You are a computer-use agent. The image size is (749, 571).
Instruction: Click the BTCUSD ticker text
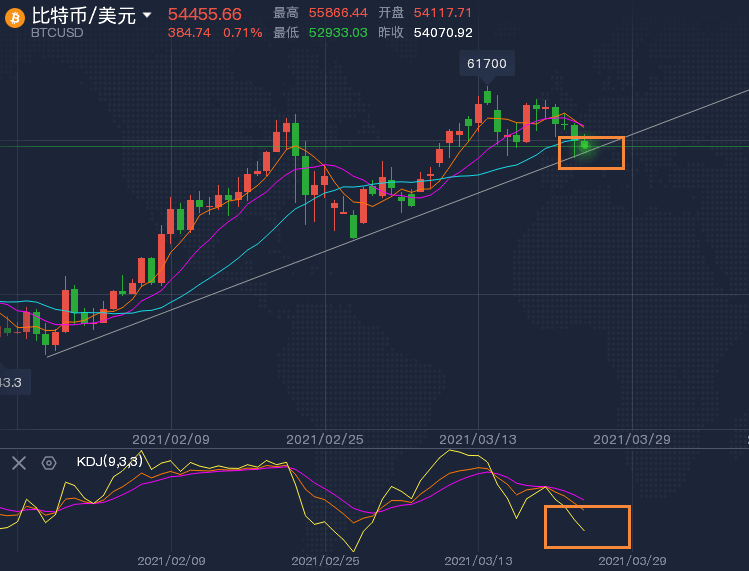coord(57,32)
